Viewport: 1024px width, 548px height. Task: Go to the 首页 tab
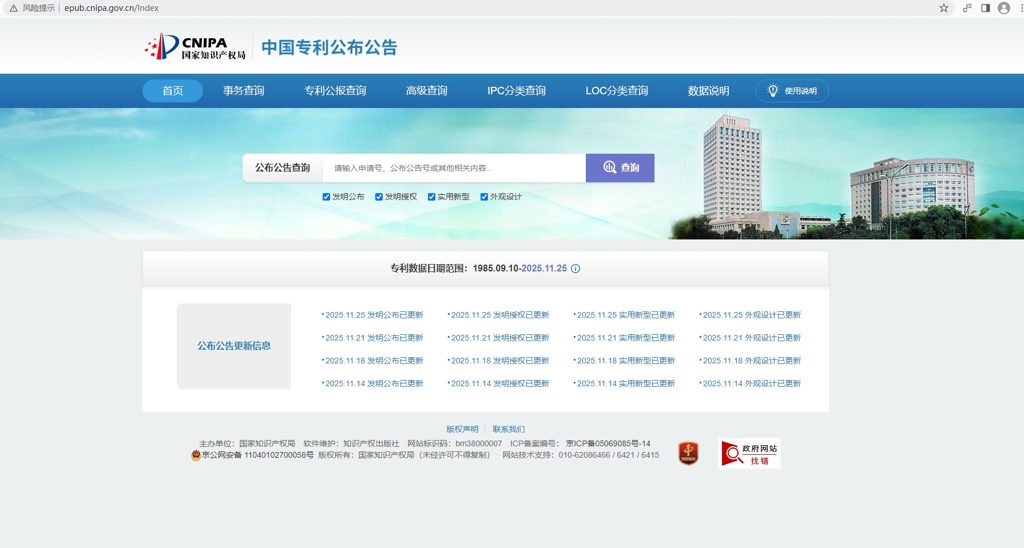(172, 91)
